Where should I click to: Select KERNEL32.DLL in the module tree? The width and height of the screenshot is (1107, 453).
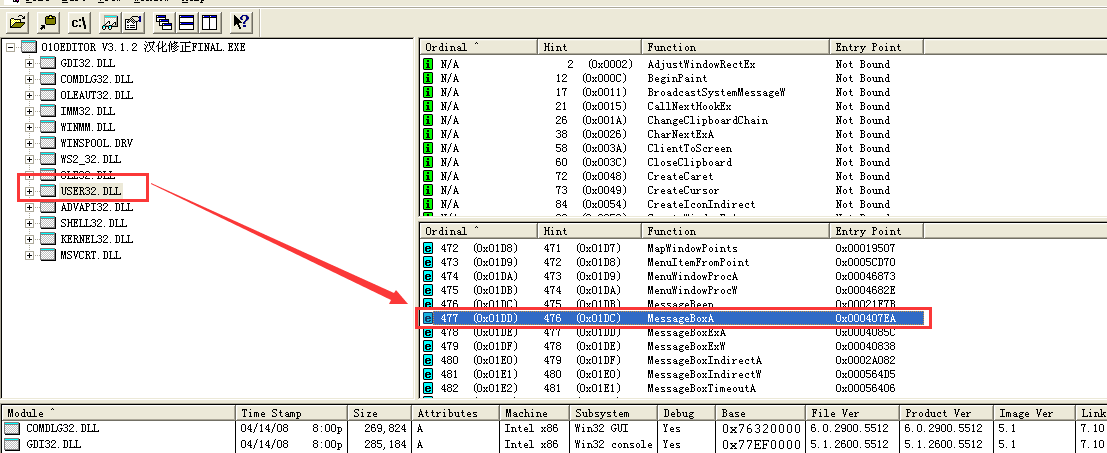[x=95, y=239]
